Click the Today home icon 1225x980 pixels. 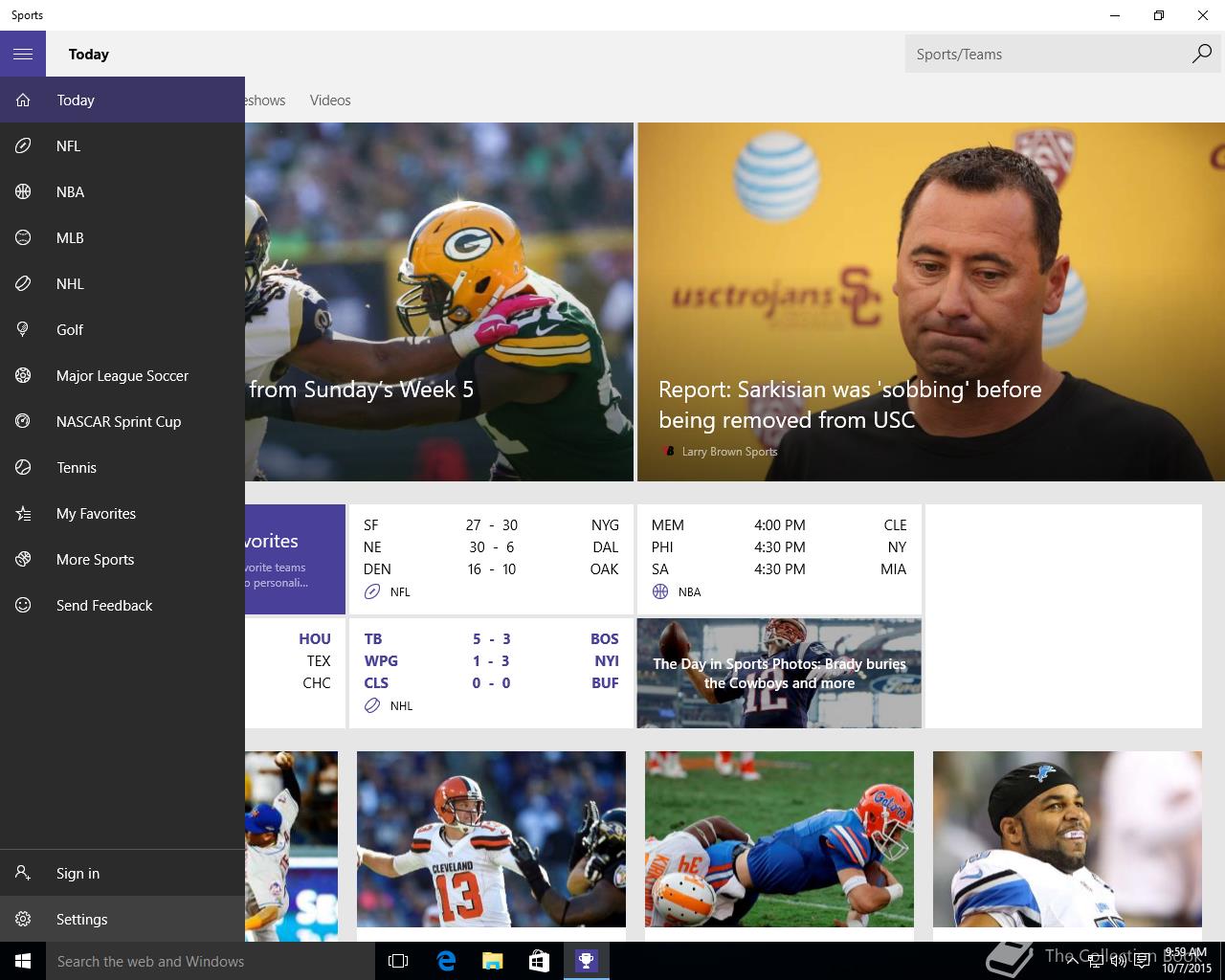pos(23,100)
